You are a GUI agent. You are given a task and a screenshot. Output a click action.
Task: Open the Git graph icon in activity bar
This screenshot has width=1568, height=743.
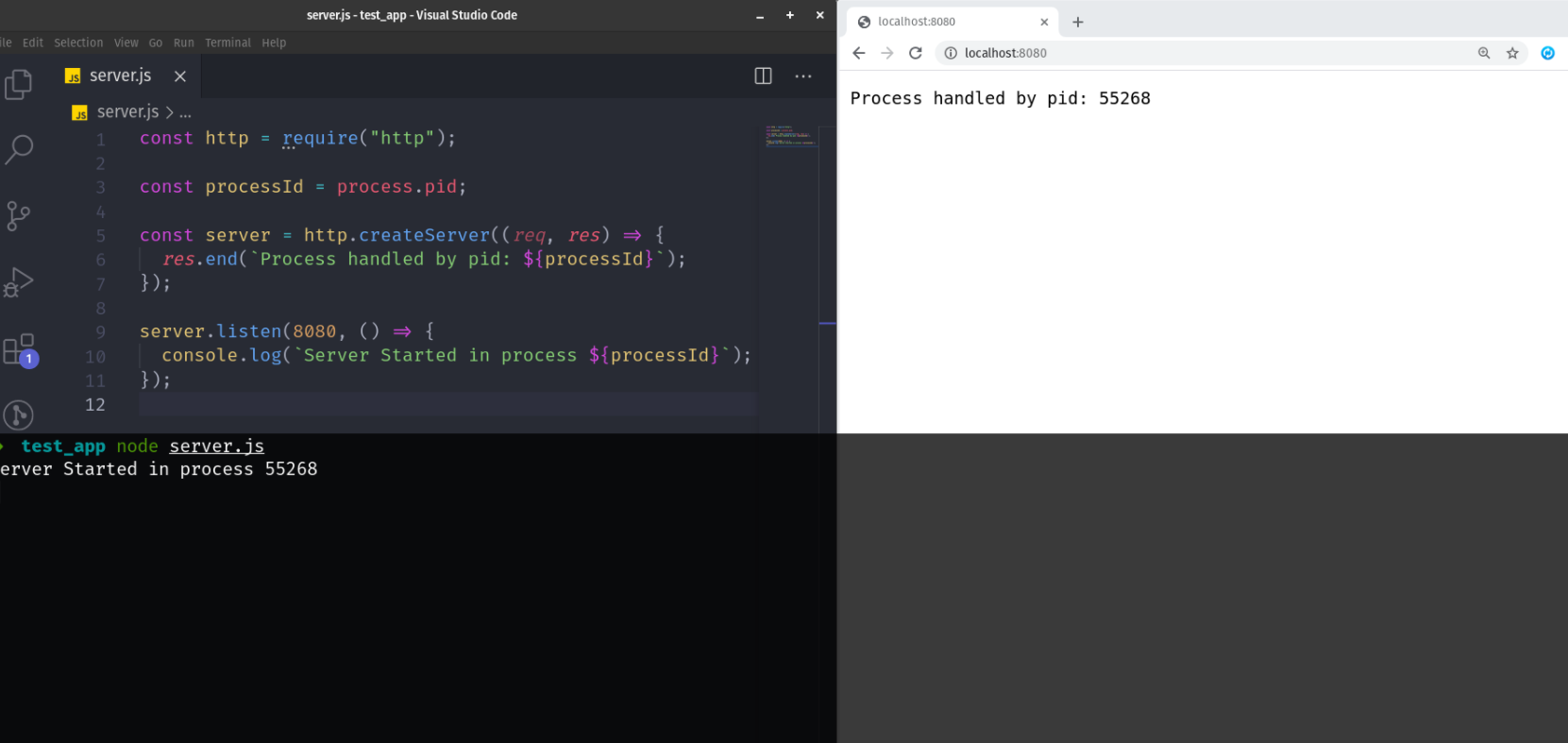(x=18, y=414)
